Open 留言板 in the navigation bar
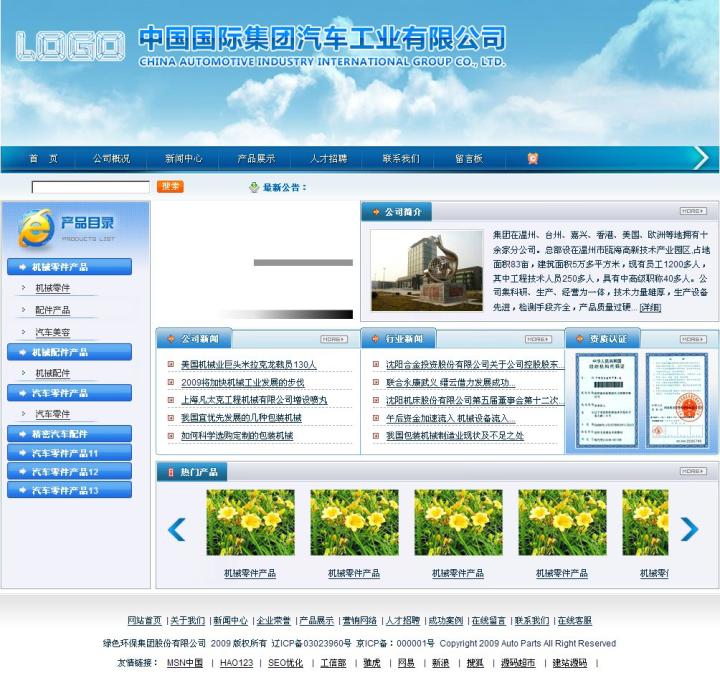This screenshot has width=720, height=678. tap(469, 159)
